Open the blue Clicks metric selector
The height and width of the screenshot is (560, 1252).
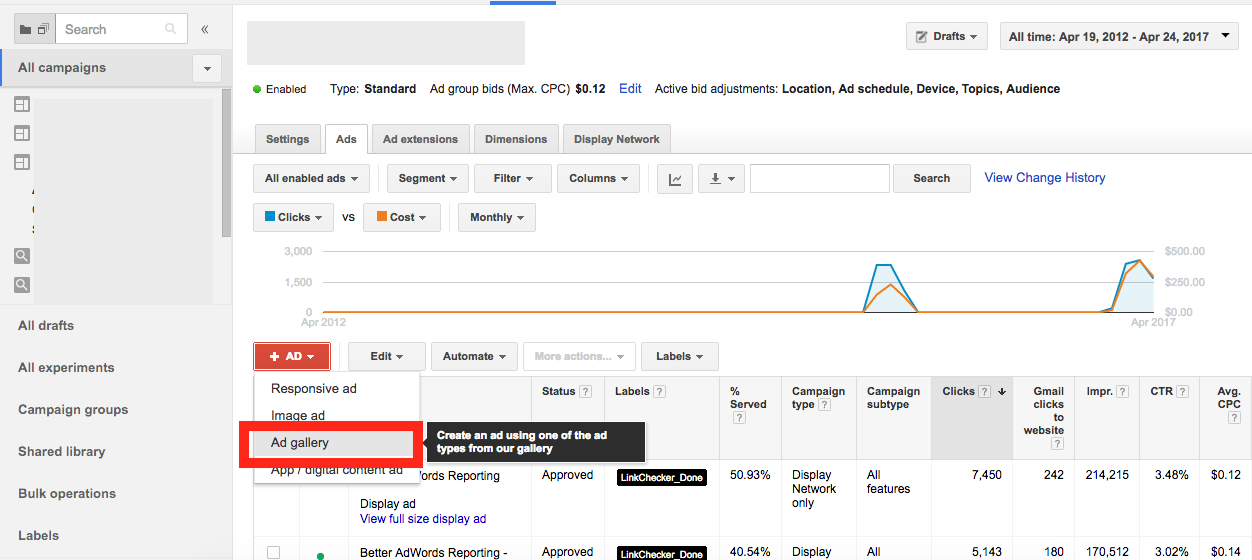[294, 217]
